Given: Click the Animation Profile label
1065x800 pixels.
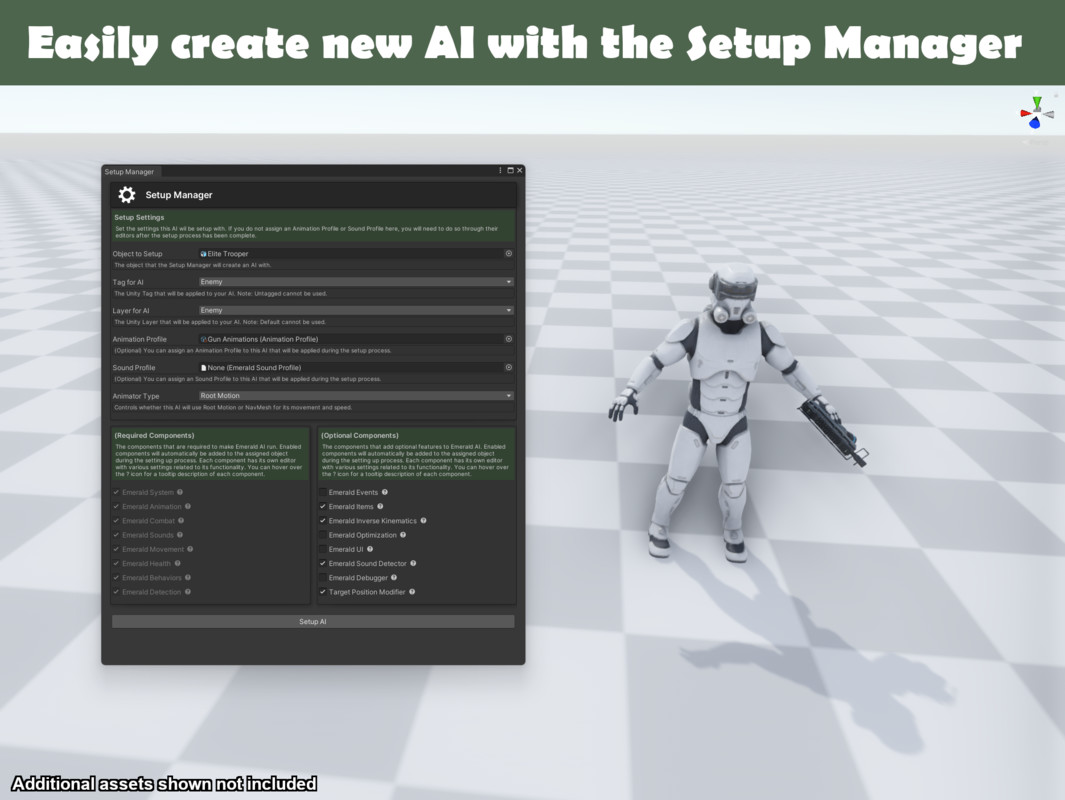Looking at the screenshot, I should click(x=139, y=340).
